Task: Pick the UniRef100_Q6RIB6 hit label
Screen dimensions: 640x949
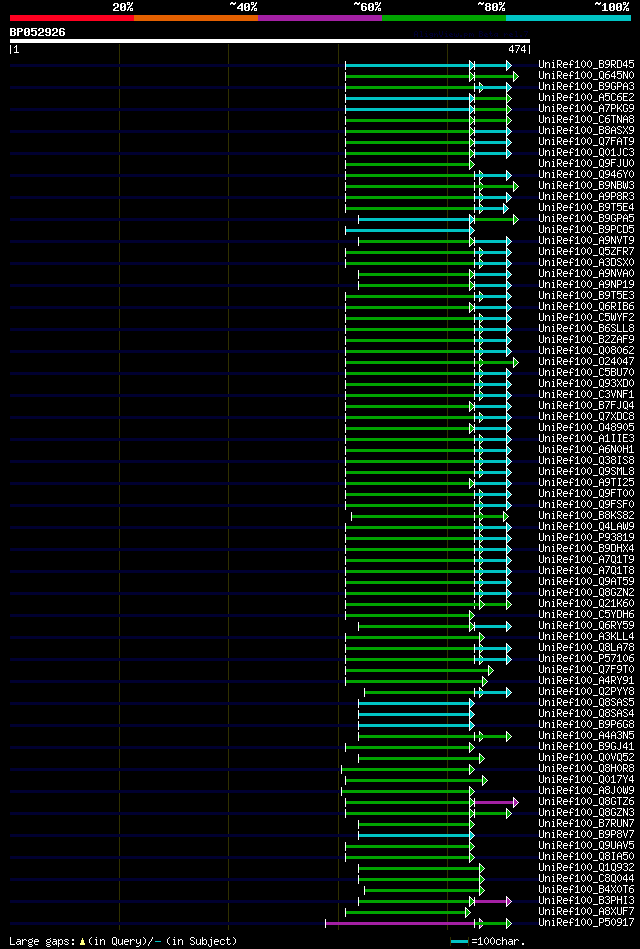Action: 586,307
